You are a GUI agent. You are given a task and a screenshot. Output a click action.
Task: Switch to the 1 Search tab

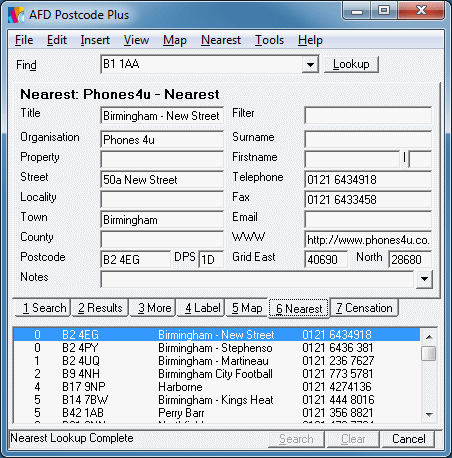[x=44, y=308]
